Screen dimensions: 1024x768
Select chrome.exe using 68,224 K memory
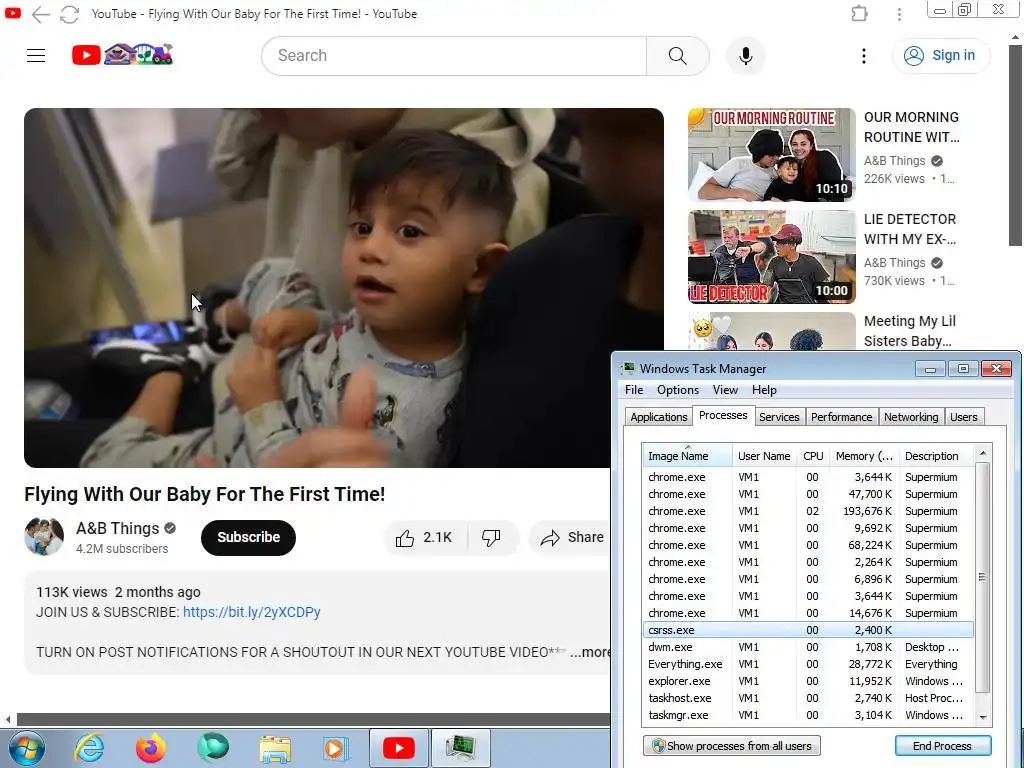[808, 545]
